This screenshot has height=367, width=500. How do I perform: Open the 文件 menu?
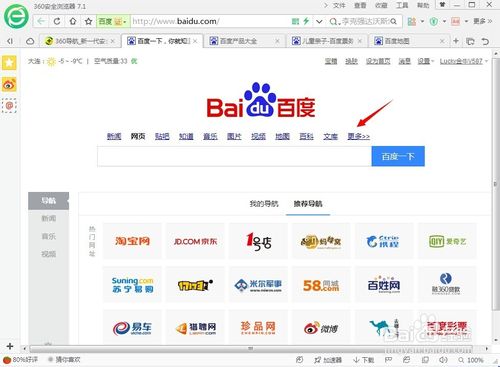(x=339, y=5)
